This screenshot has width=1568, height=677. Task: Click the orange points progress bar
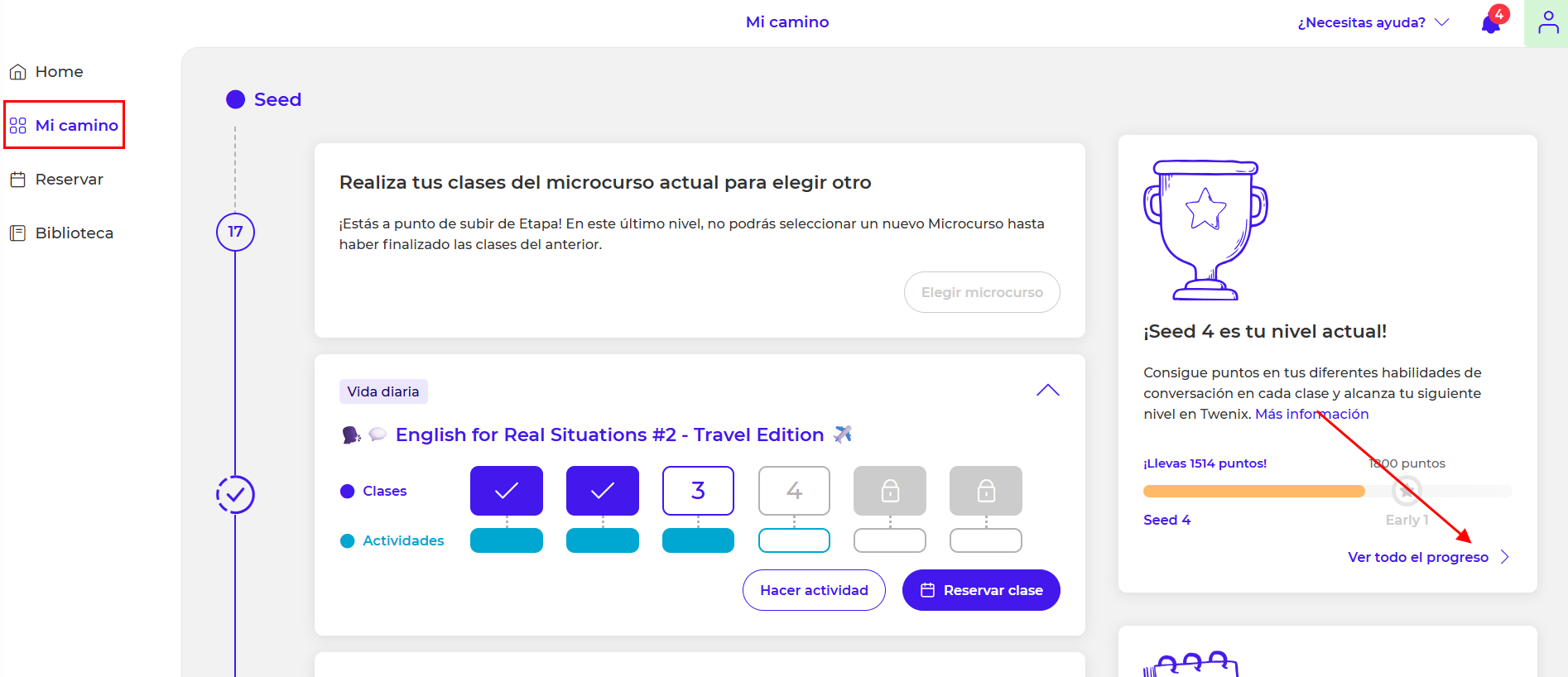1253,492
